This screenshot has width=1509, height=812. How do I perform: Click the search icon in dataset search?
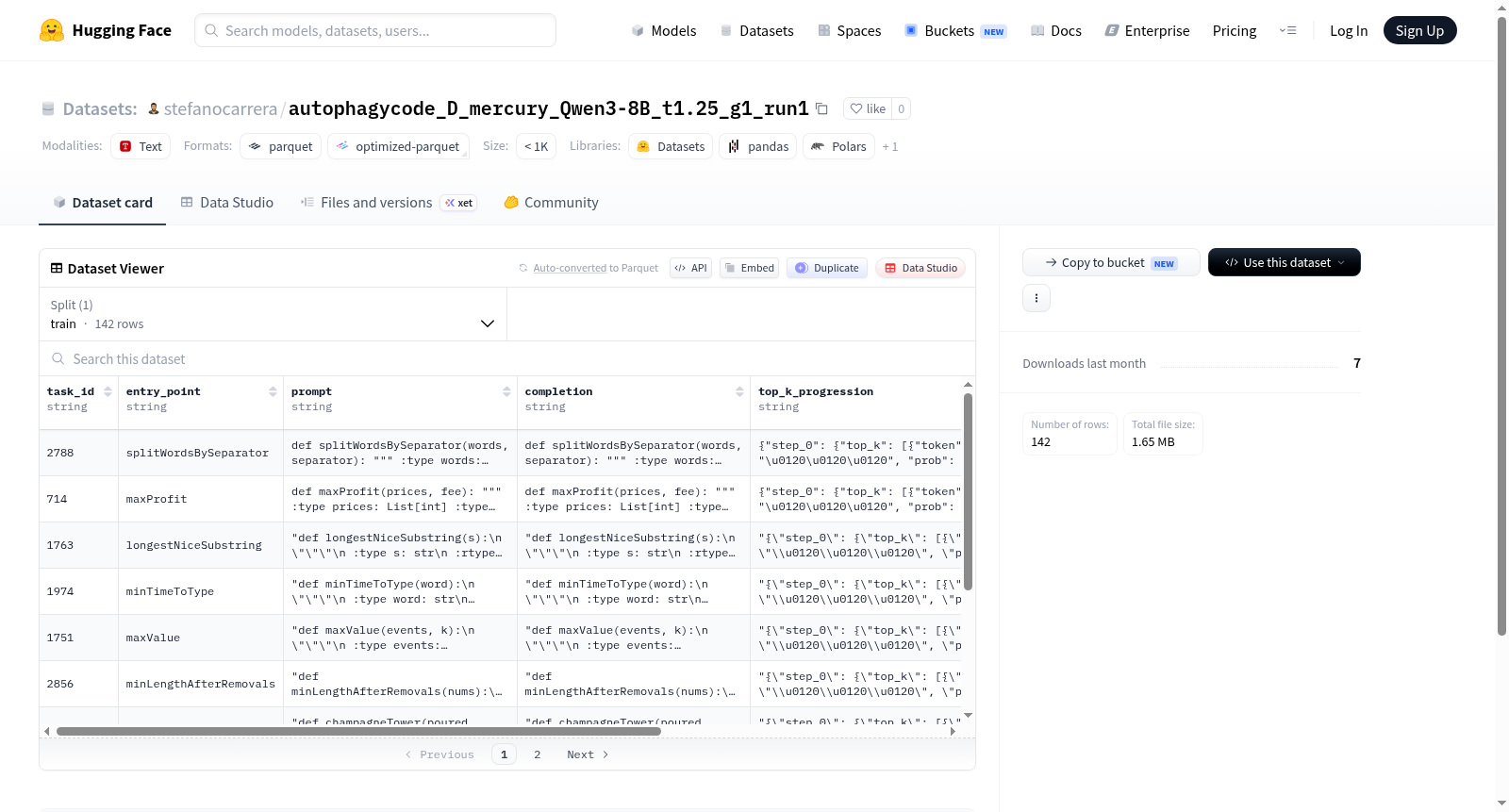coord(58,358)
